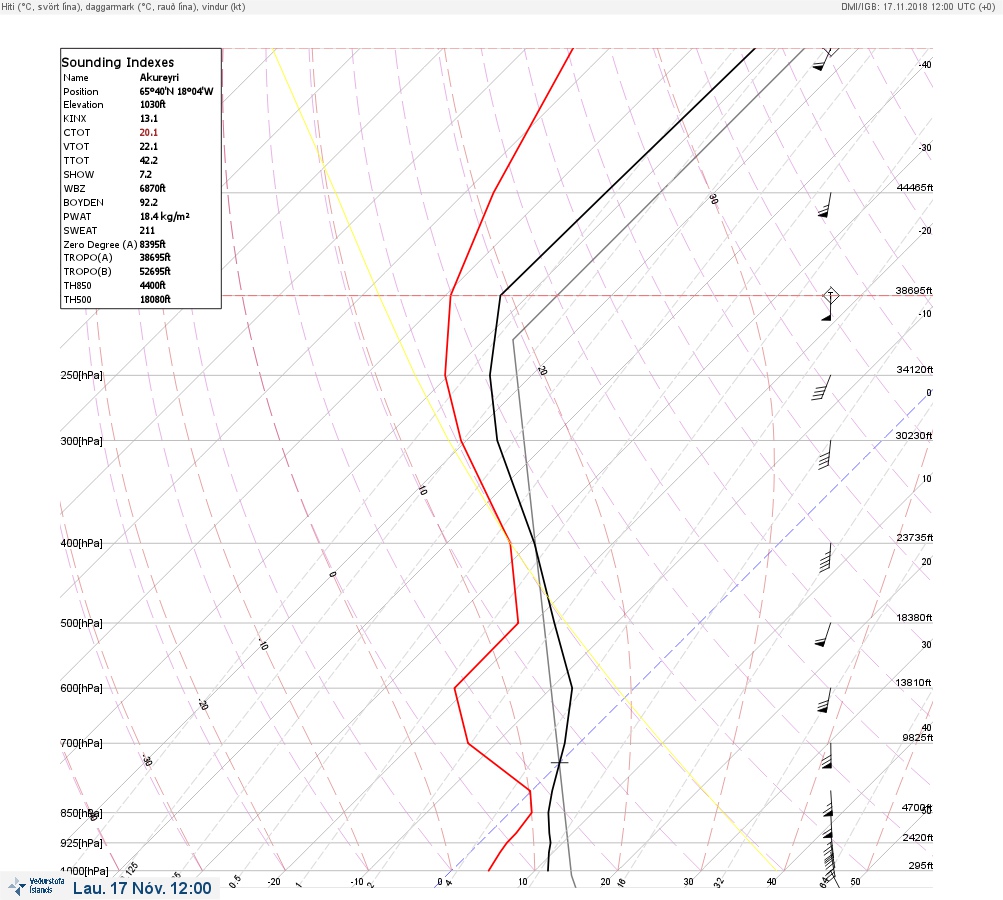Image resolution: width=1003 pixels, height=900 pixels.
Task: Click the wind barb near 44465ft level
Action: click(x=825, y=205)
